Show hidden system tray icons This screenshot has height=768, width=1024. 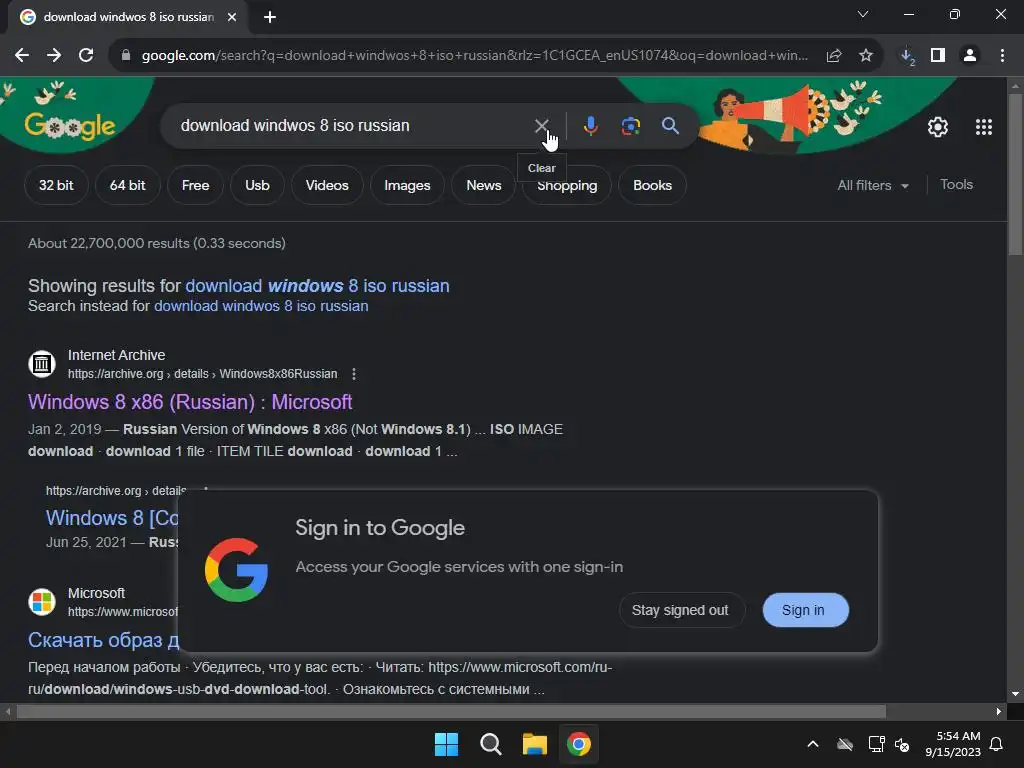point(813,744)
